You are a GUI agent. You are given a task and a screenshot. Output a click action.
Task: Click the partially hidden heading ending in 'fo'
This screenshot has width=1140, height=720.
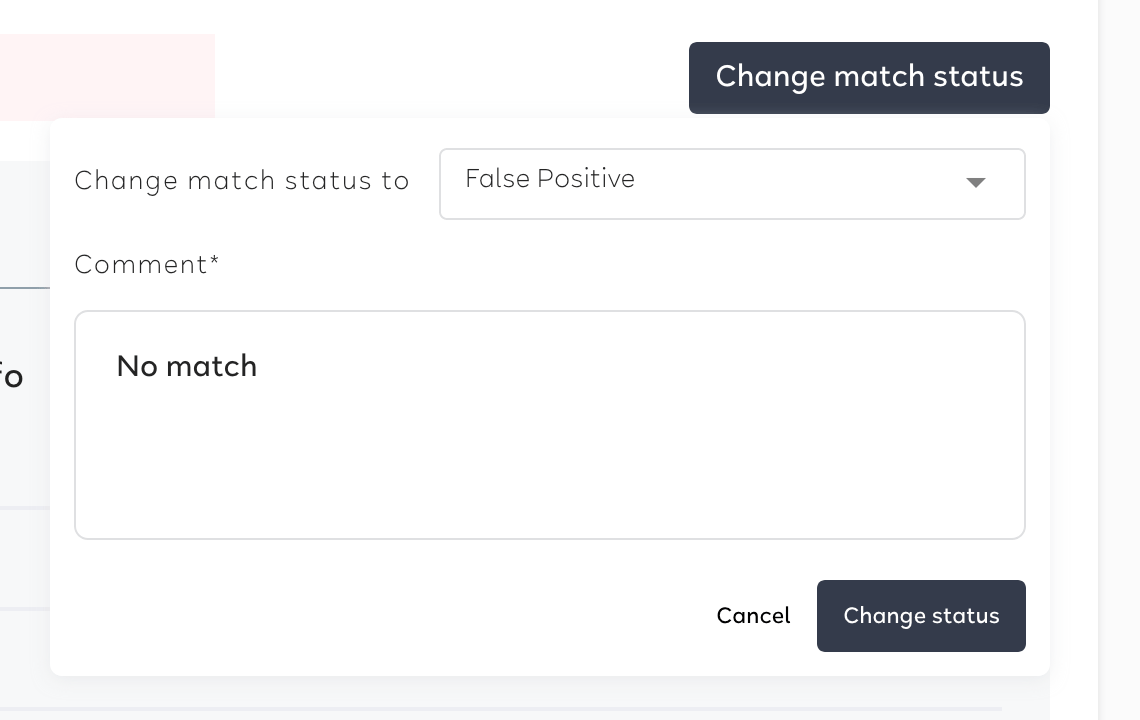tap(12, 377)
